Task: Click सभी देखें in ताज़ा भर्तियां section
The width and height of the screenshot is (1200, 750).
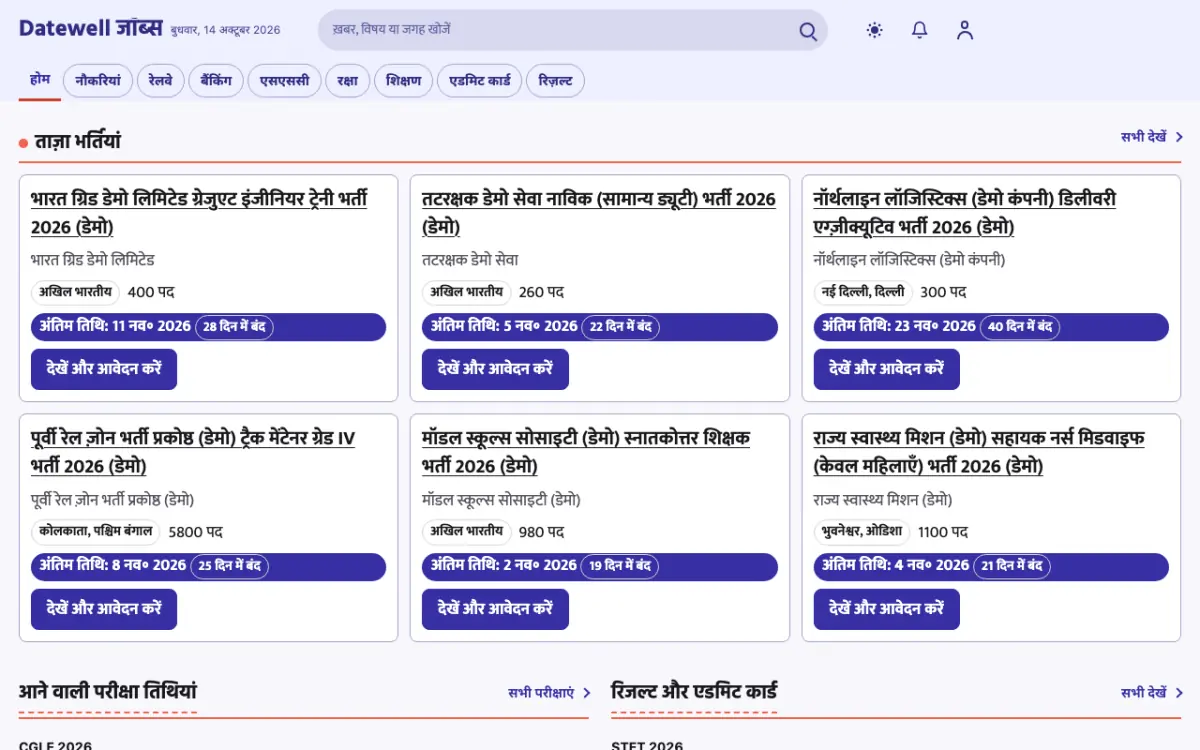Action: (x=1152, y=137)
